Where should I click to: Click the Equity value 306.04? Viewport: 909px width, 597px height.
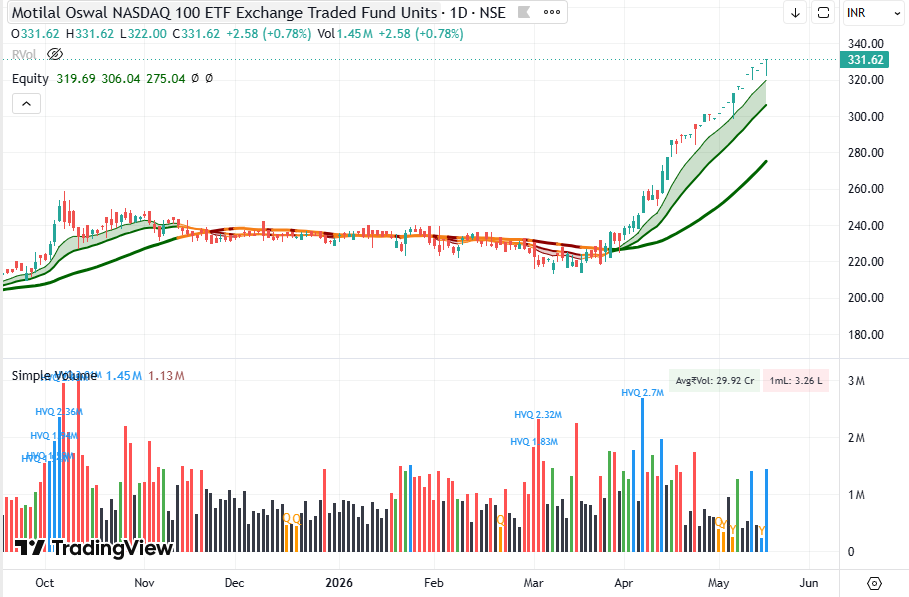[121, 78]
